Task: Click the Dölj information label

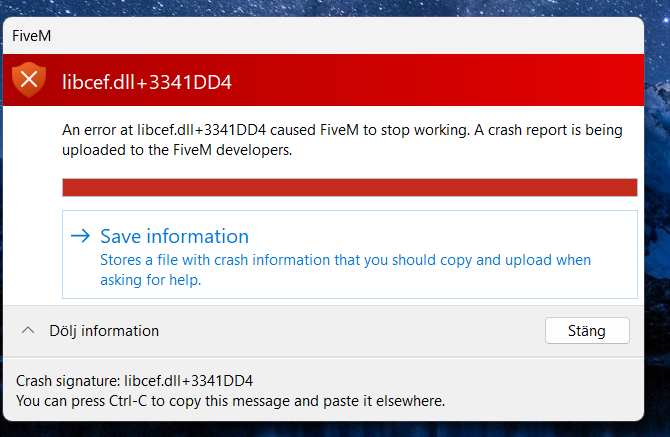Action: coord(104,330)
